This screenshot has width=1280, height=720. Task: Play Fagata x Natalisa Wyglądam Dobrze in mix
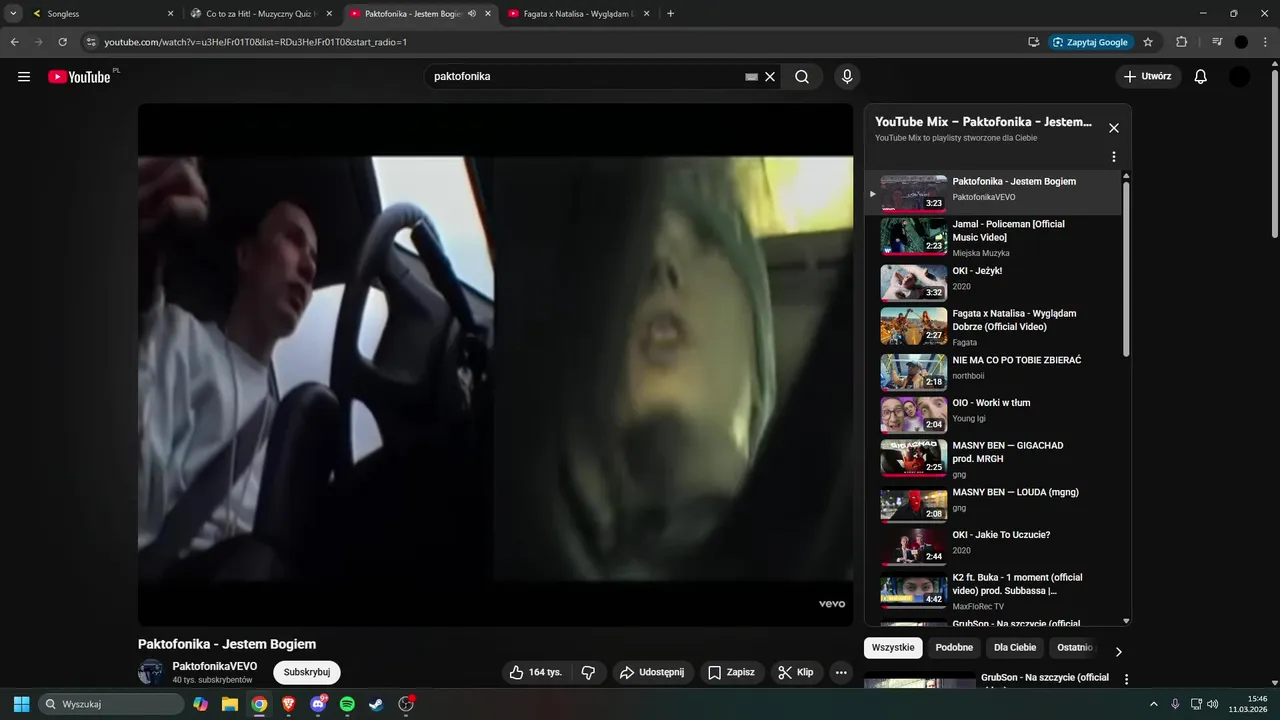[x=993, y=326]
